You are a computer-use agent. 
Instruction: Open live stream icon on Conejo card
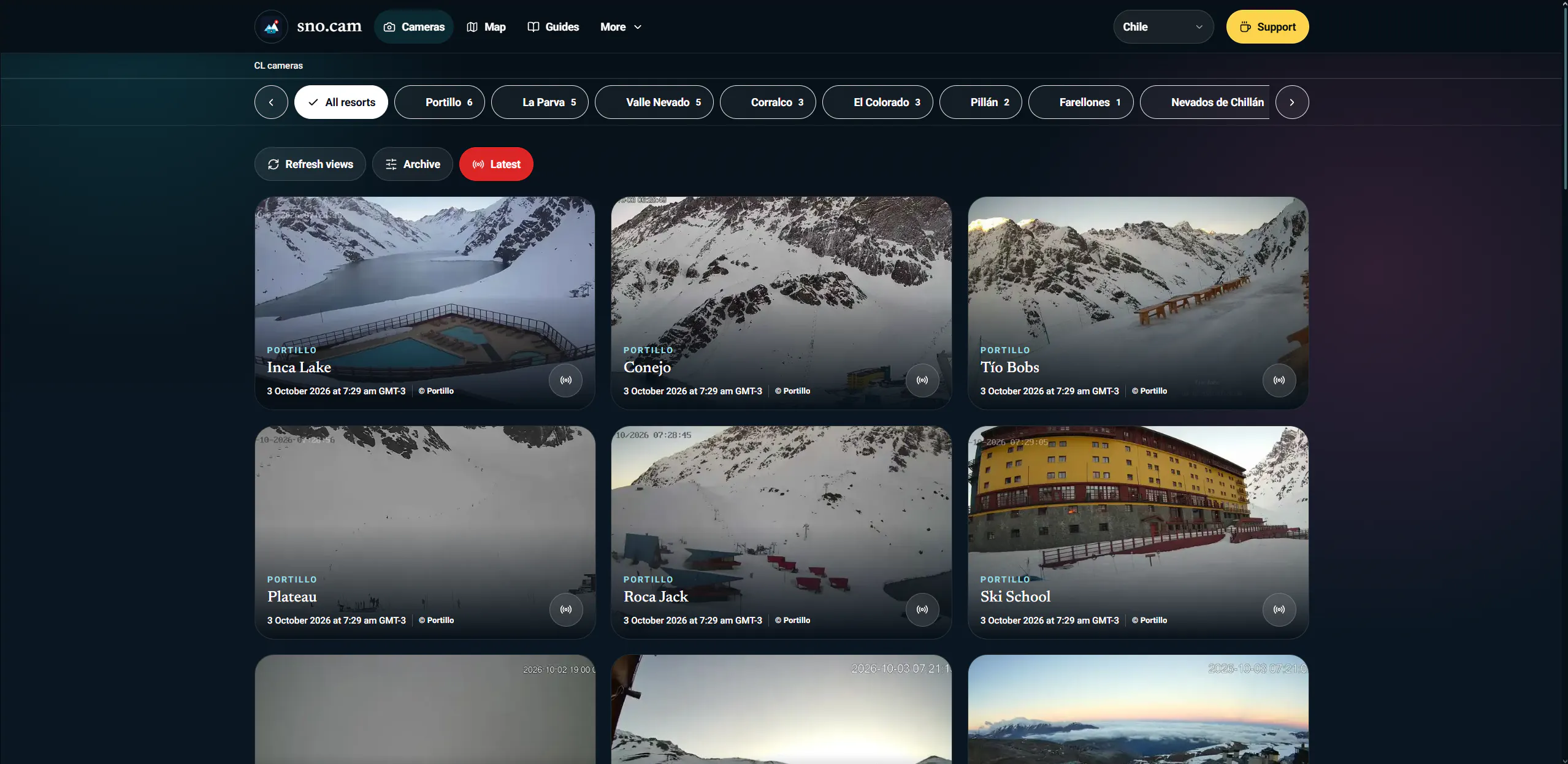(x=922, y=380)
